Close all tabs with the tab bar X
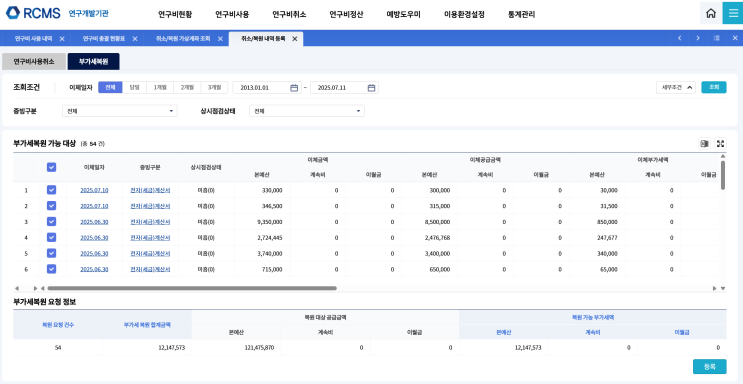Screen dimensions: 743x384 735,38
